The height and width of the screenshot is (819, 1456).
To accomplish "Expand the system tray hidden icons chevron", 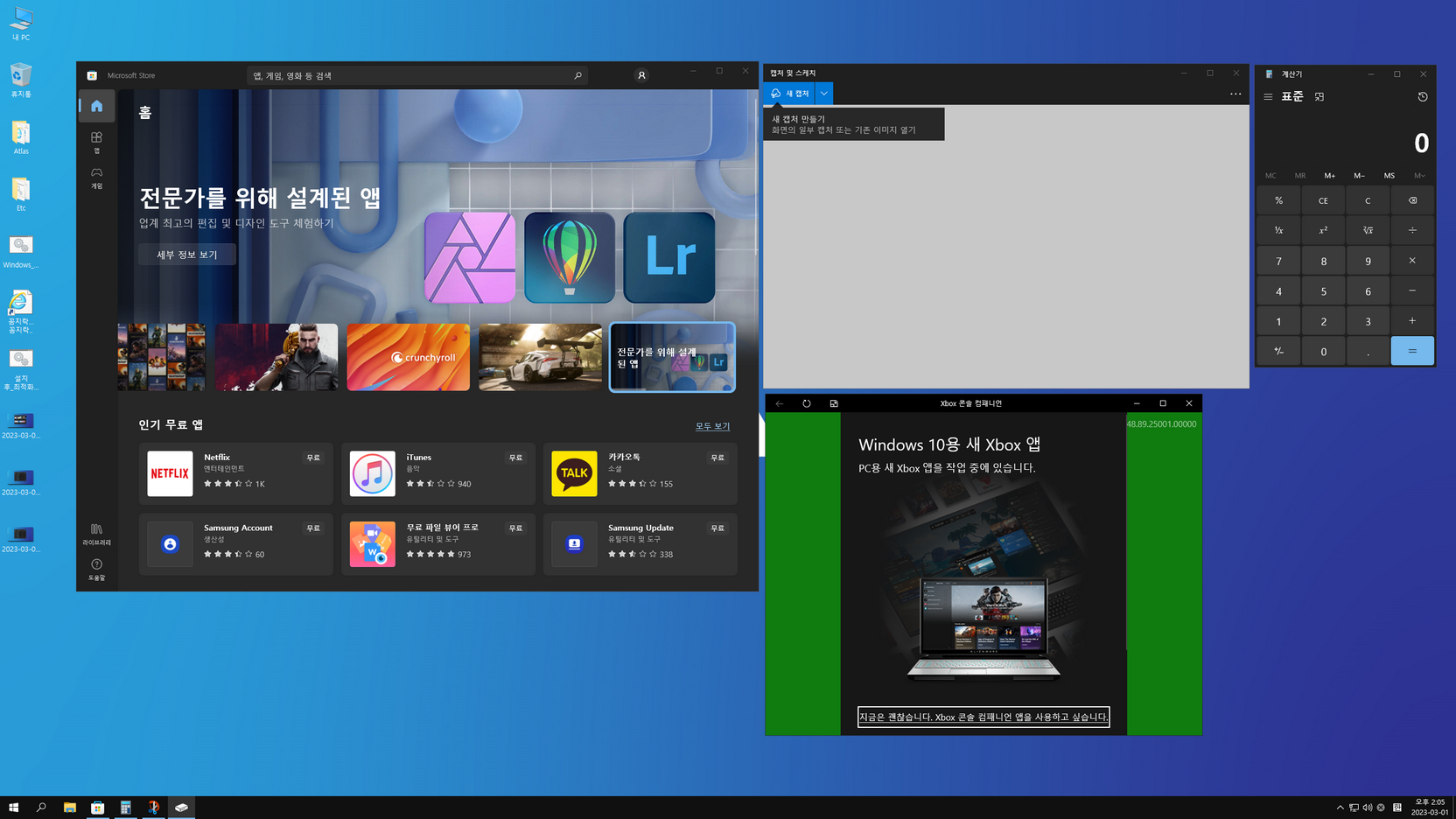I will point(1340,808).
